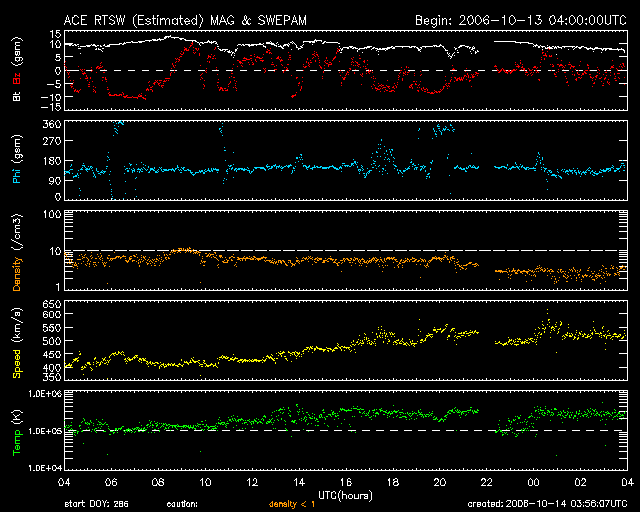This screenshot has width=640, height=512.
Task: Click the "18" hour tick label
Action: [x=393, y=482]
